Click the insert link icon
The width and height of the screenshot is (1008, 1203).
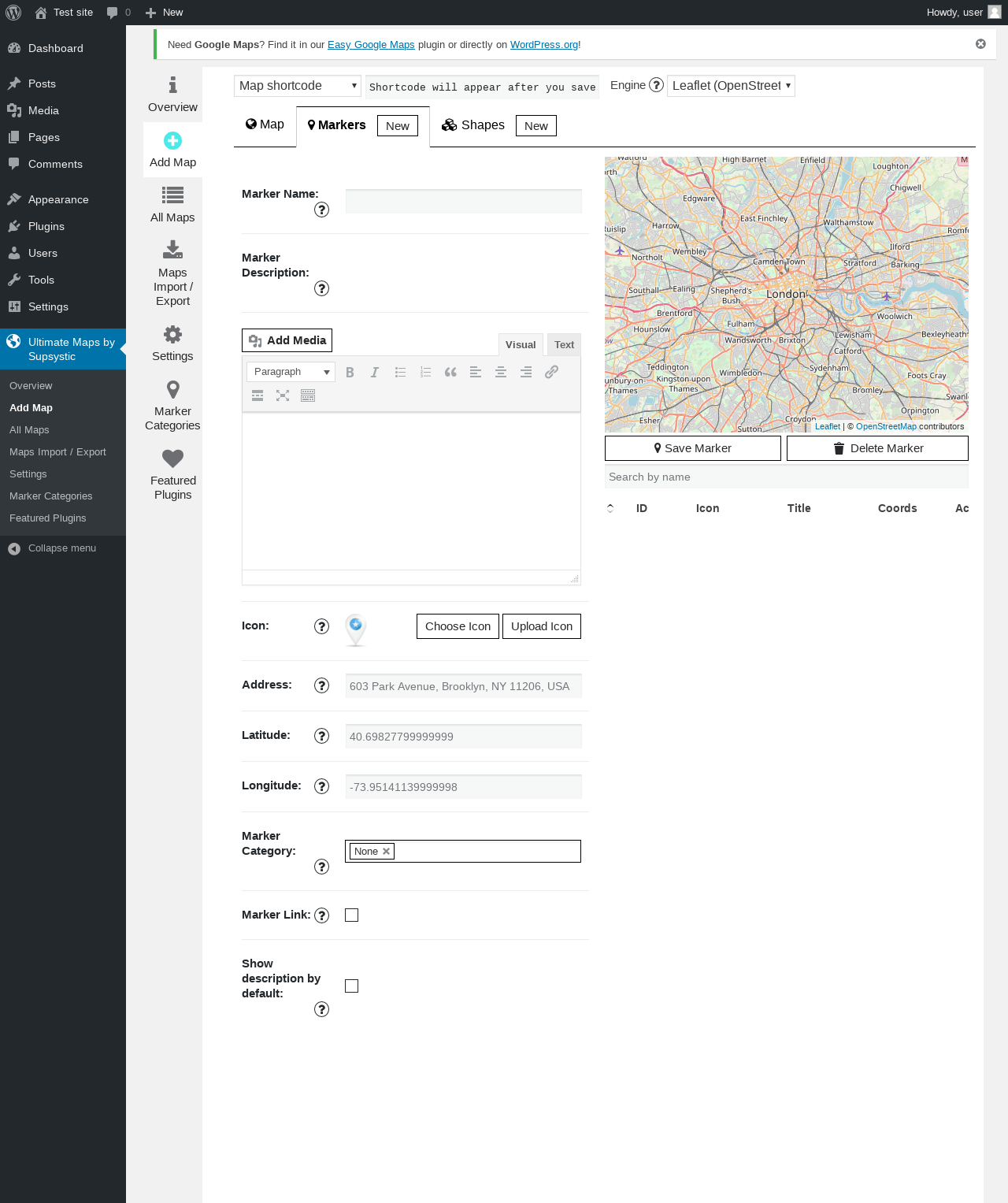click(551, 373)
